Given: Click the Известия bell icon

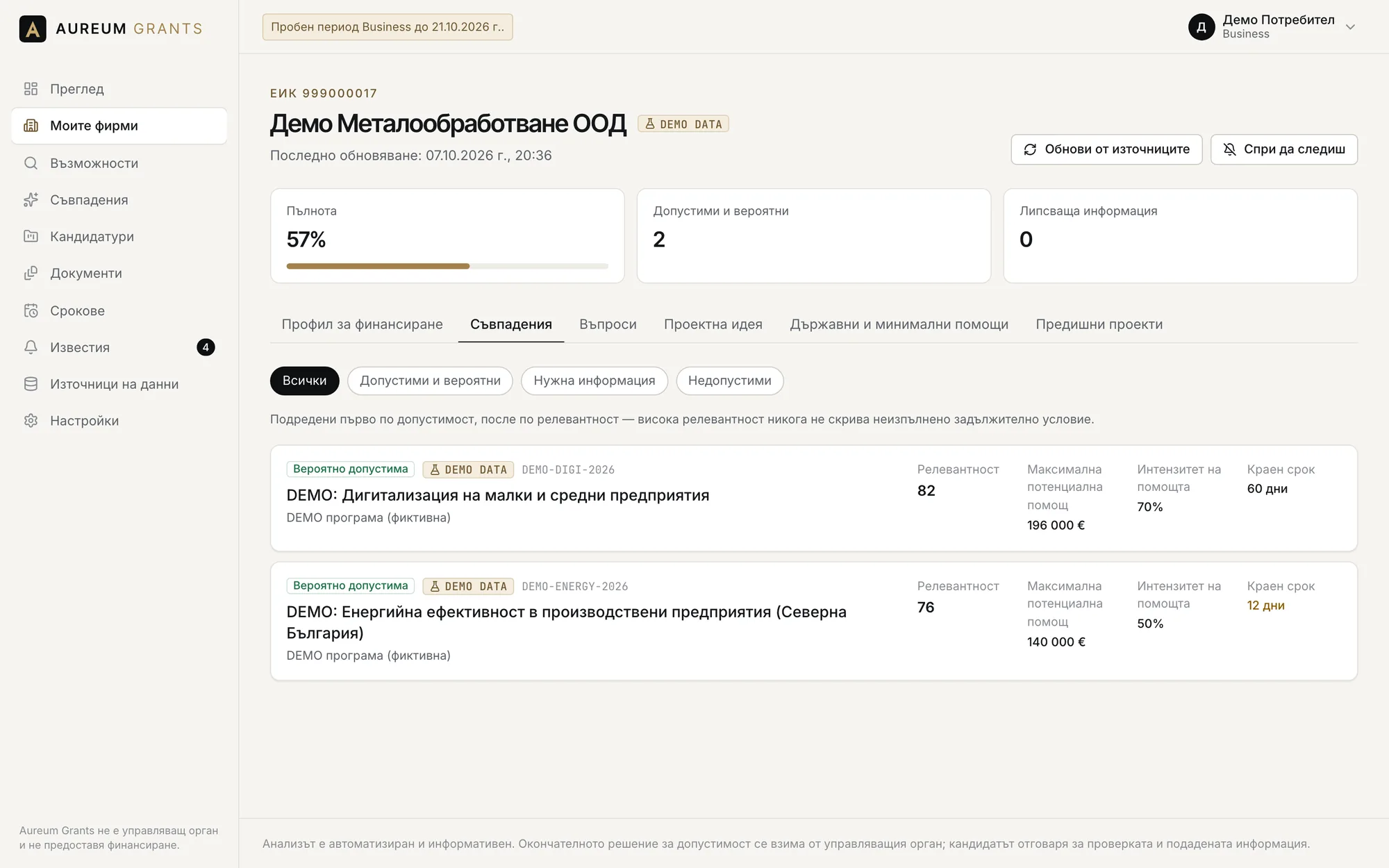Looking at the screenshot, I should 31,347.
